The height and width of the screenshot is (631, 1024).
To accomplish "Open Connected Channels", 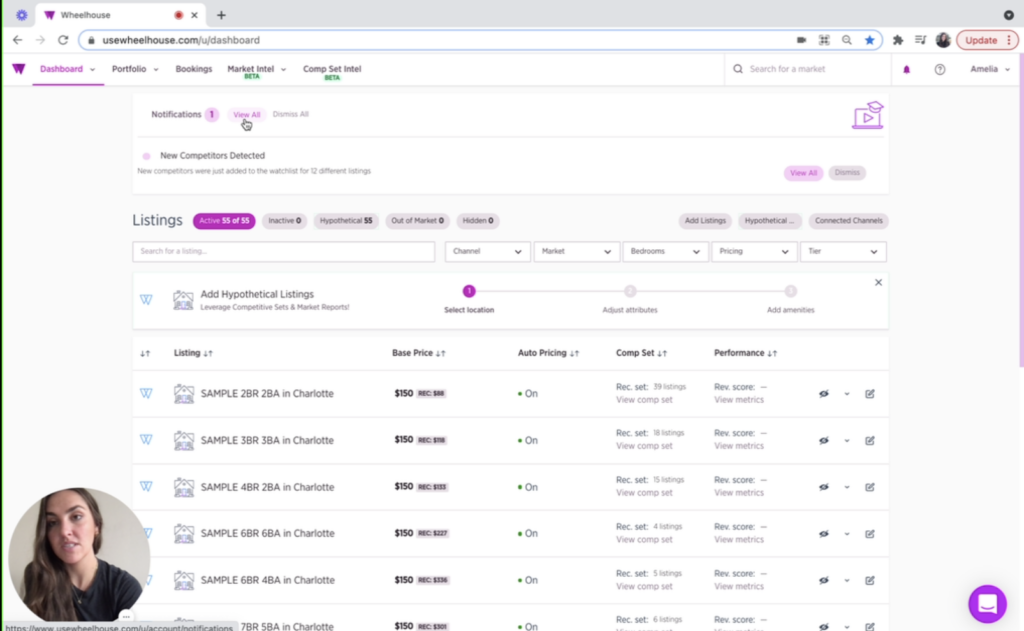I will click(848, 221).
